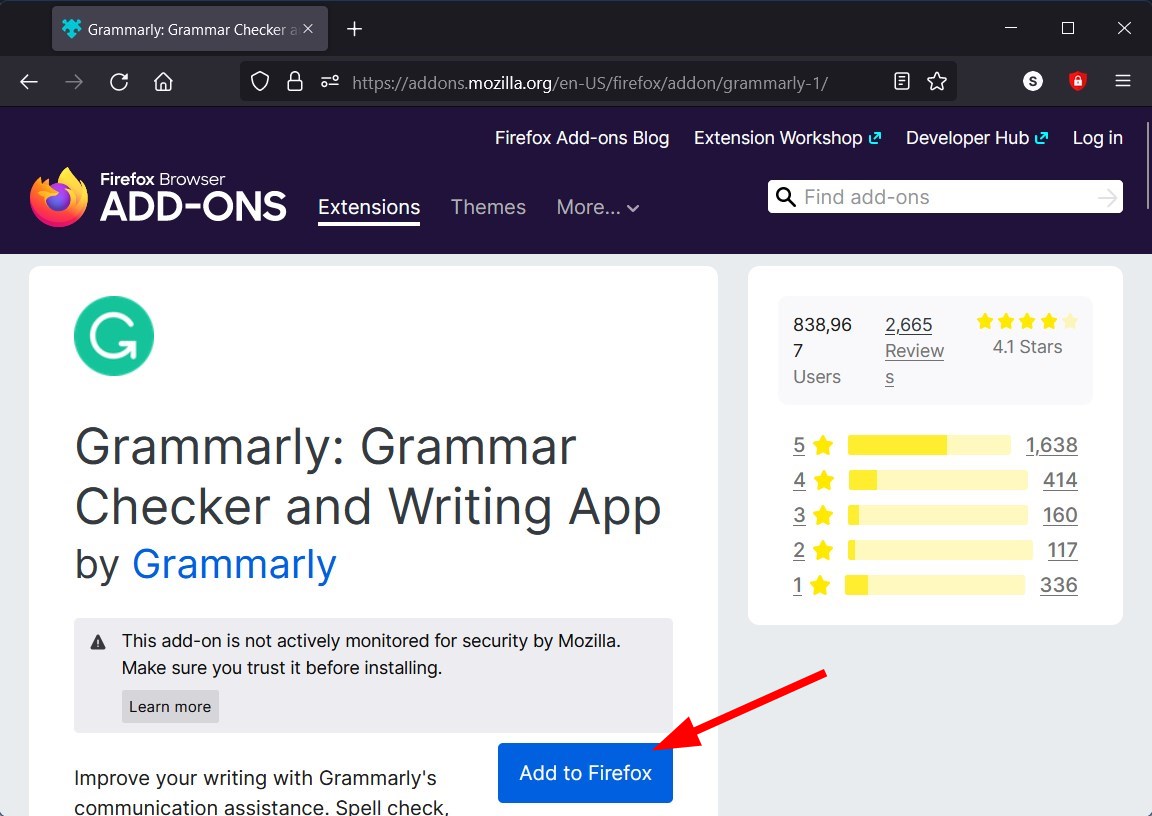
Task: Click the search magnifier icon
Action: click(x=785, y=197)
